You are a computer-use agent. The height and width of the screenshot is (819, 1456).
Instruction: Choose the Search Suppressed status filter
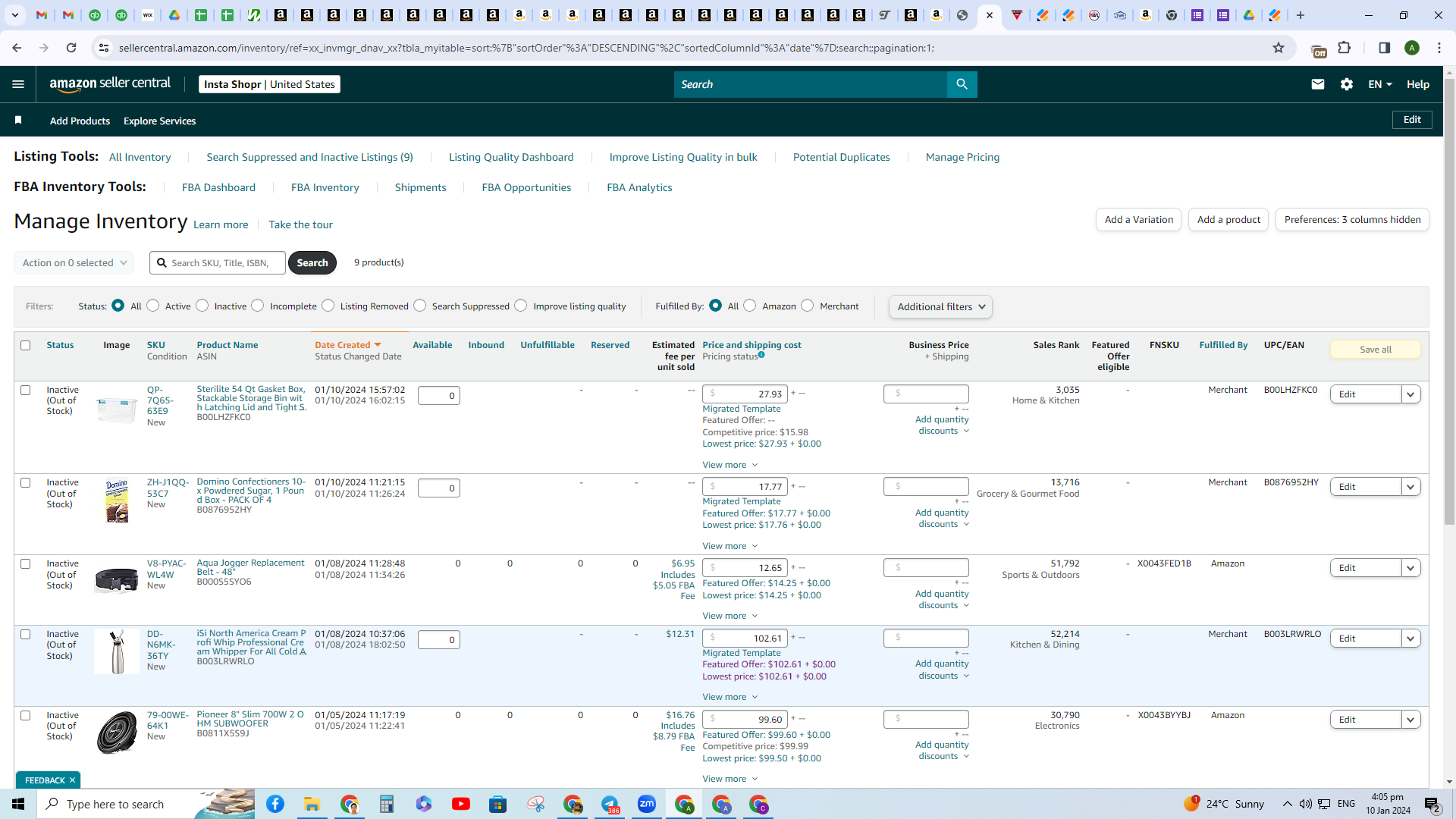coord(420,306)
